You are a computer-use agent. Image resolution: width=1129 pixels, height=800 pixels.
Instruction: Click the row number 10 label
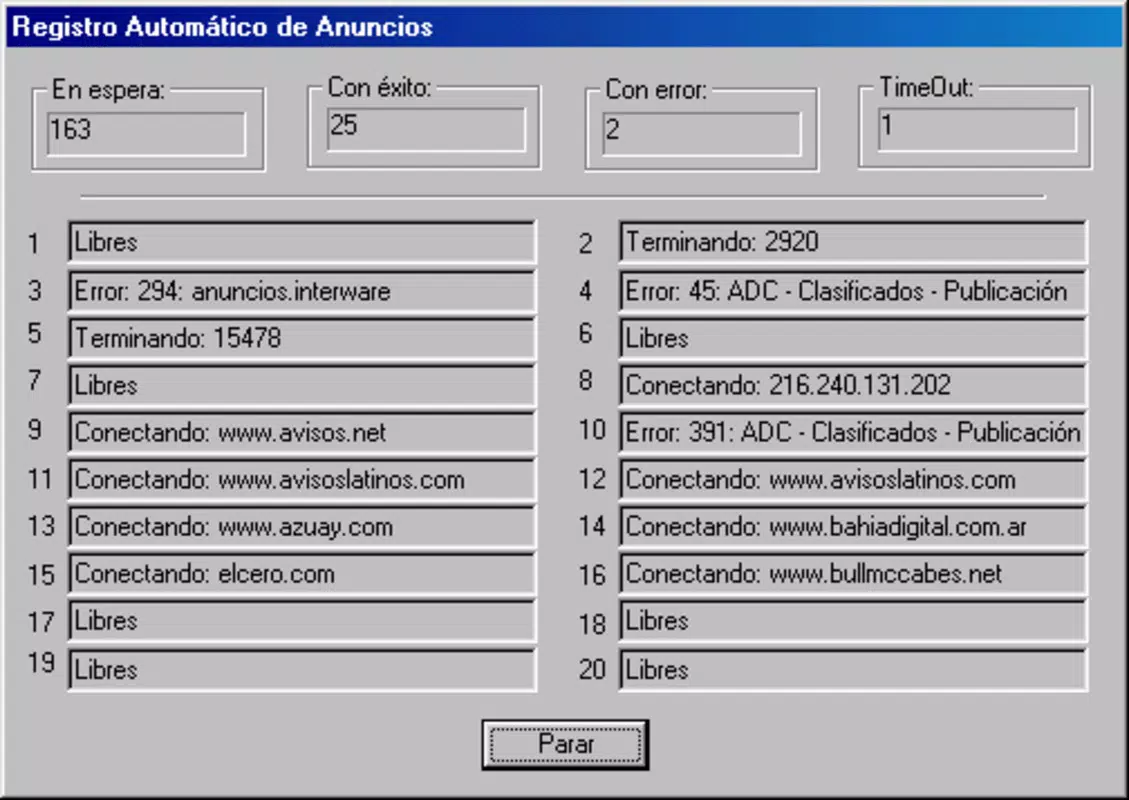592,431
